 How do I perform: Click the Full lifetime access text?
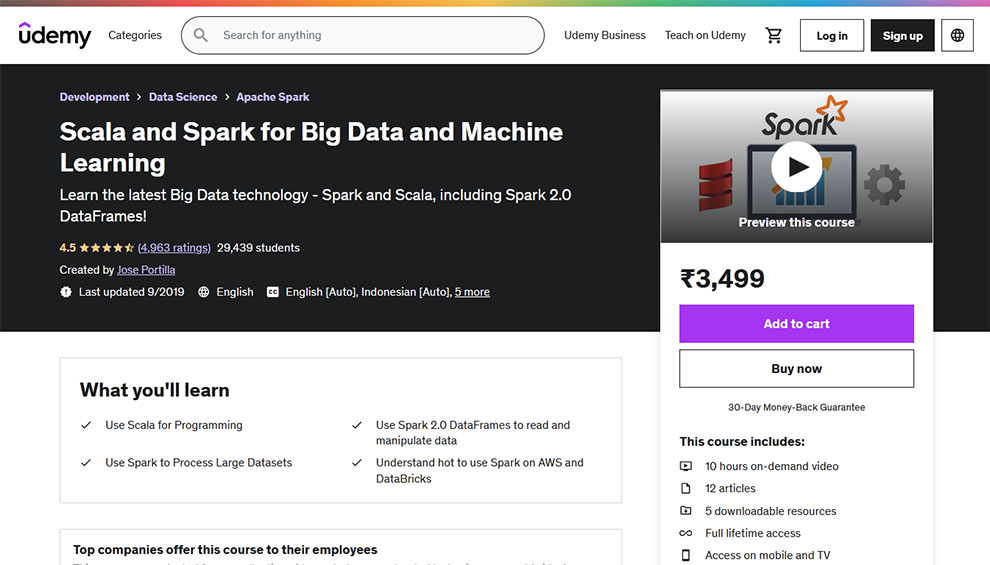[x=753, y=533]
